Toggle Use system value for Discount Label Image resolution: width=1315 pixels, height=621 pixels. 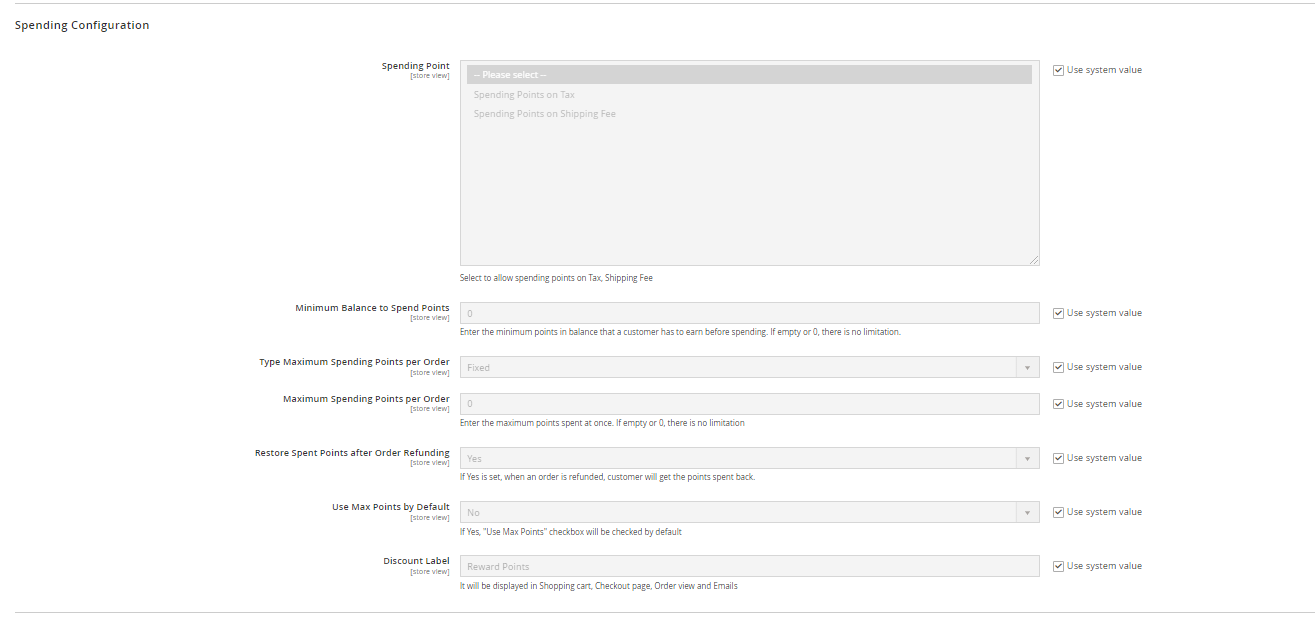click(1058, 566)
